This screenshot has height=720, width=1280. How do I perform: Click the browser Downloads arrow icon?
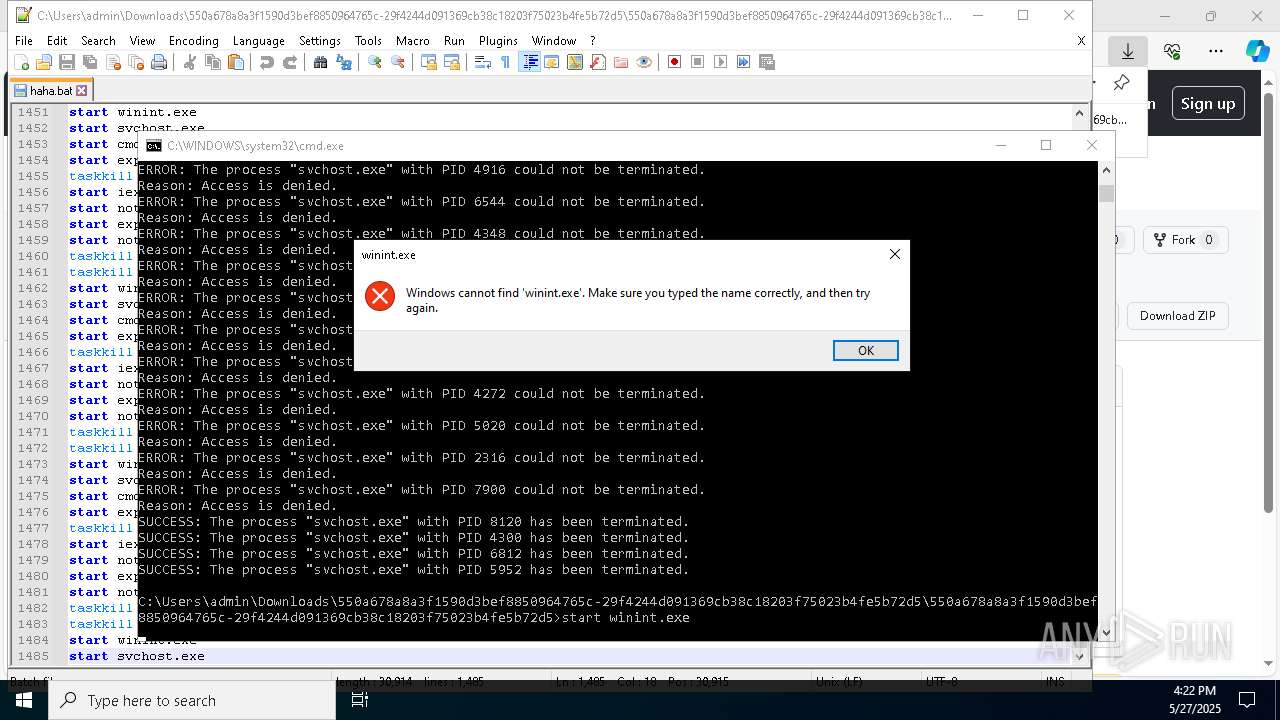1127,51
